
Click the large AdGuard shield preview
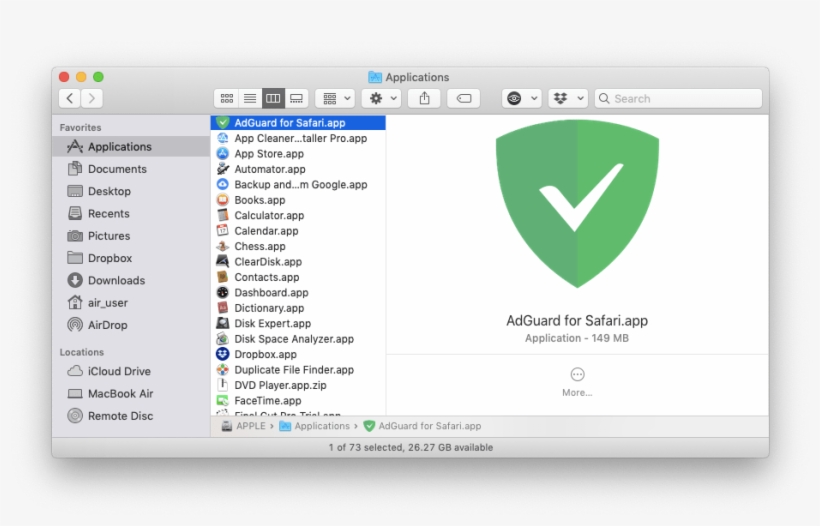point(577,204)
